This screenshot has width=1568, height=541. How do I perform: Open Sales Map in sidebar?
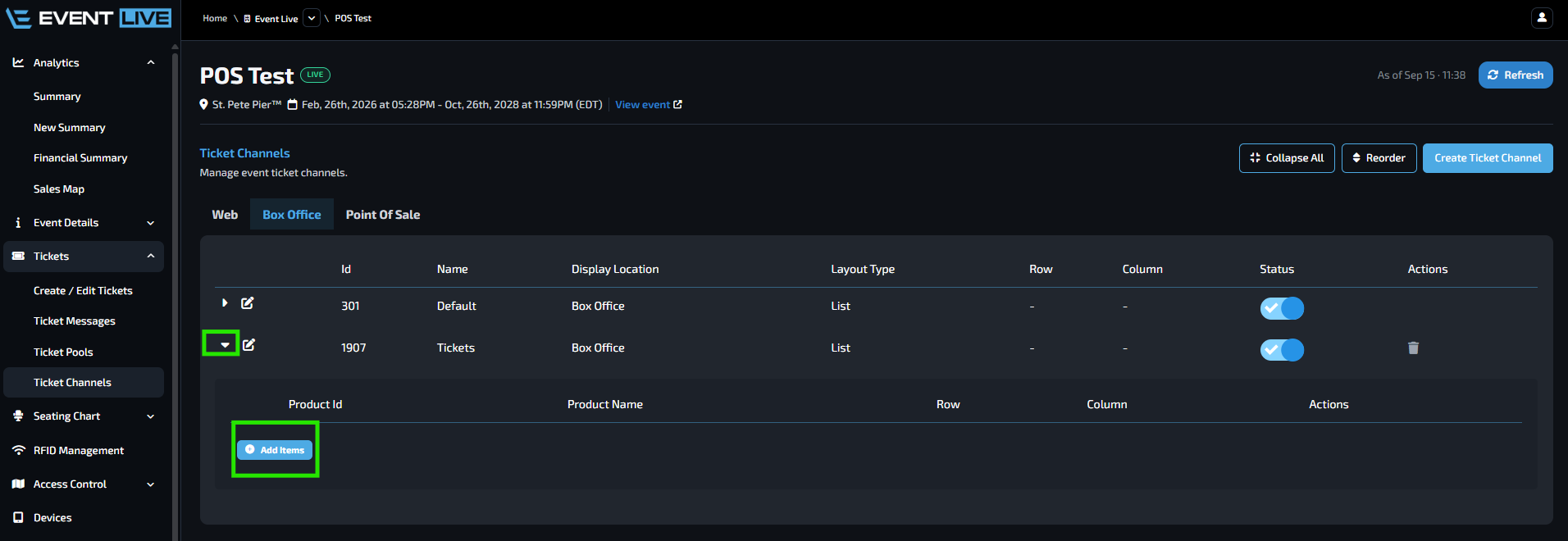(59, 189)
